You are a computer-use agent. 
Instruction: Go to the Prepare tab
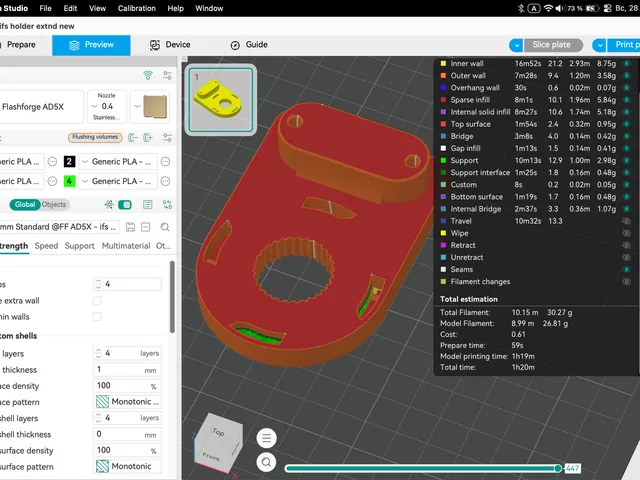(x=21, y=45)
